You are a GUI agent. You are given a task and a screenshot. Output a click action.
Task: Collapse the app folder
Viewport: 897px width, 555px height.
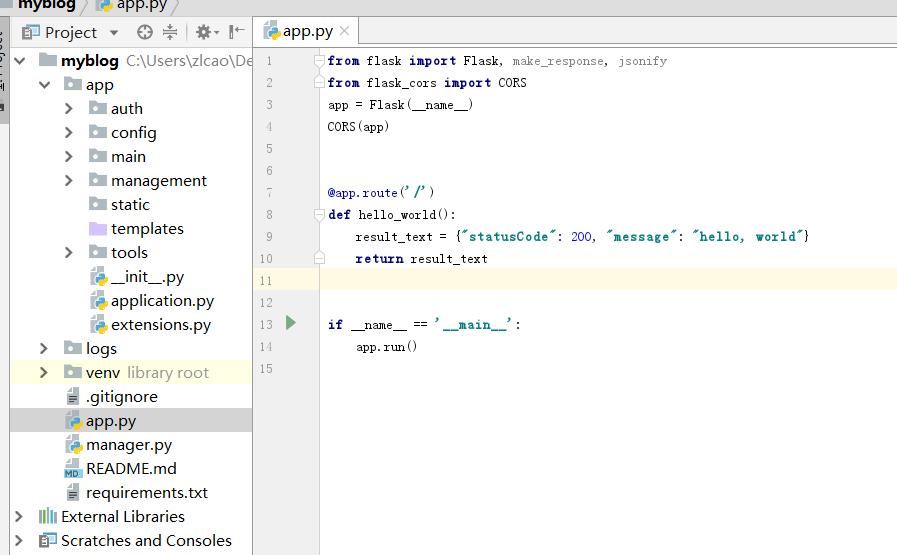pos(44,85)
